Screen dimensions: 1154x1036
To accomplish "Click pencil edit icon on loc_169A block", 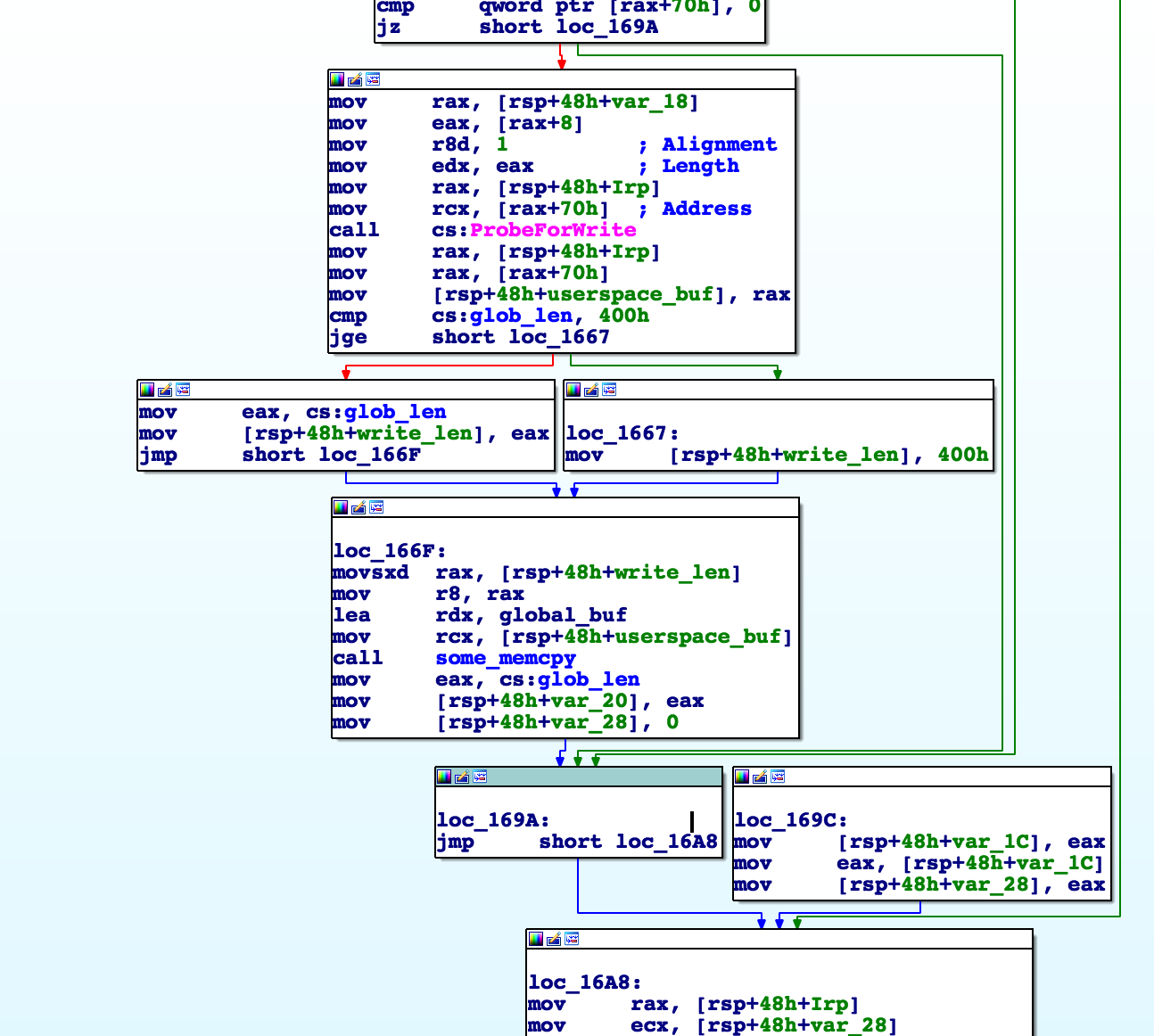I will pyautogui.click(x=462, y=777).
